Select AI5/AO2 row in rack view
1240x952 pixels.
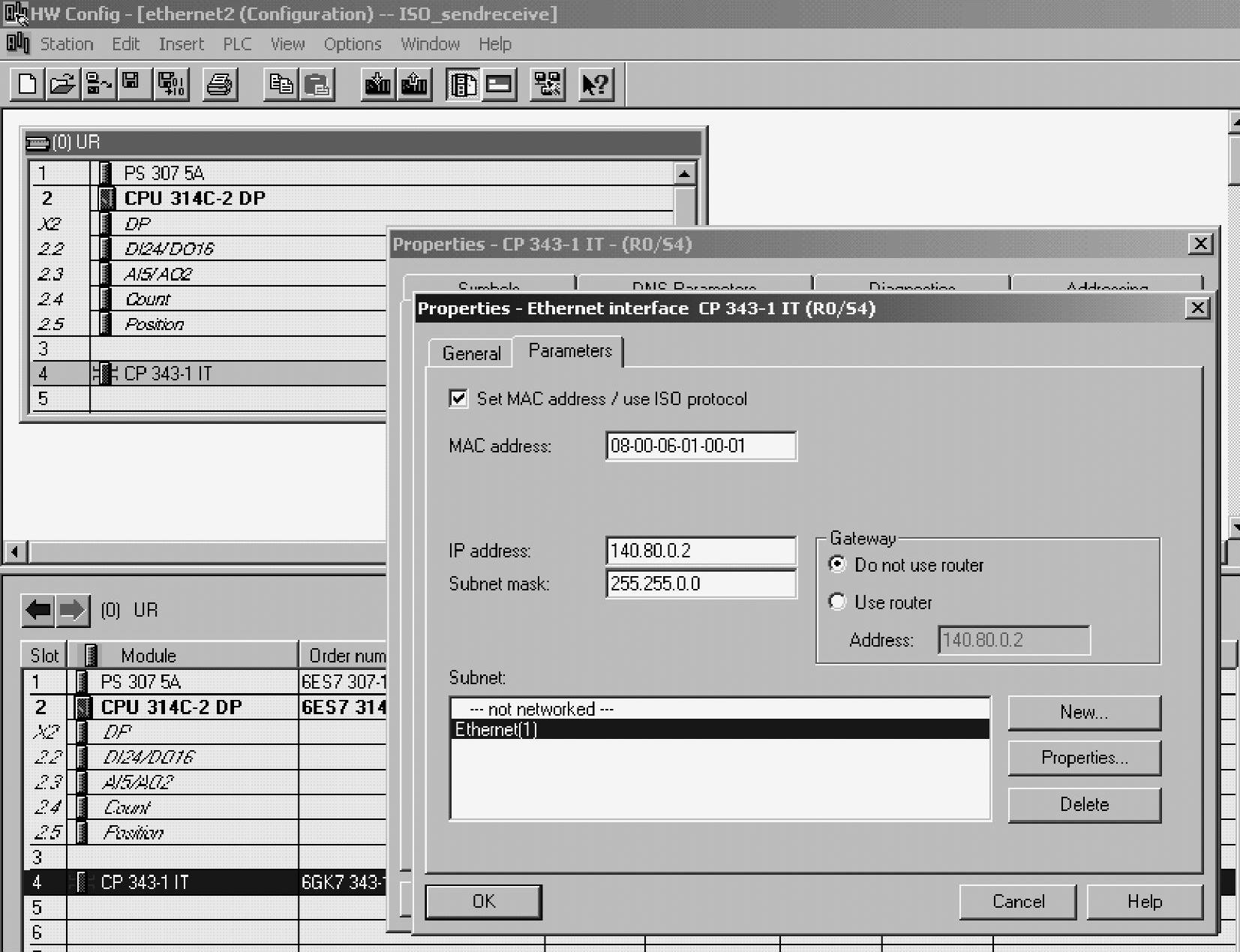210,274
